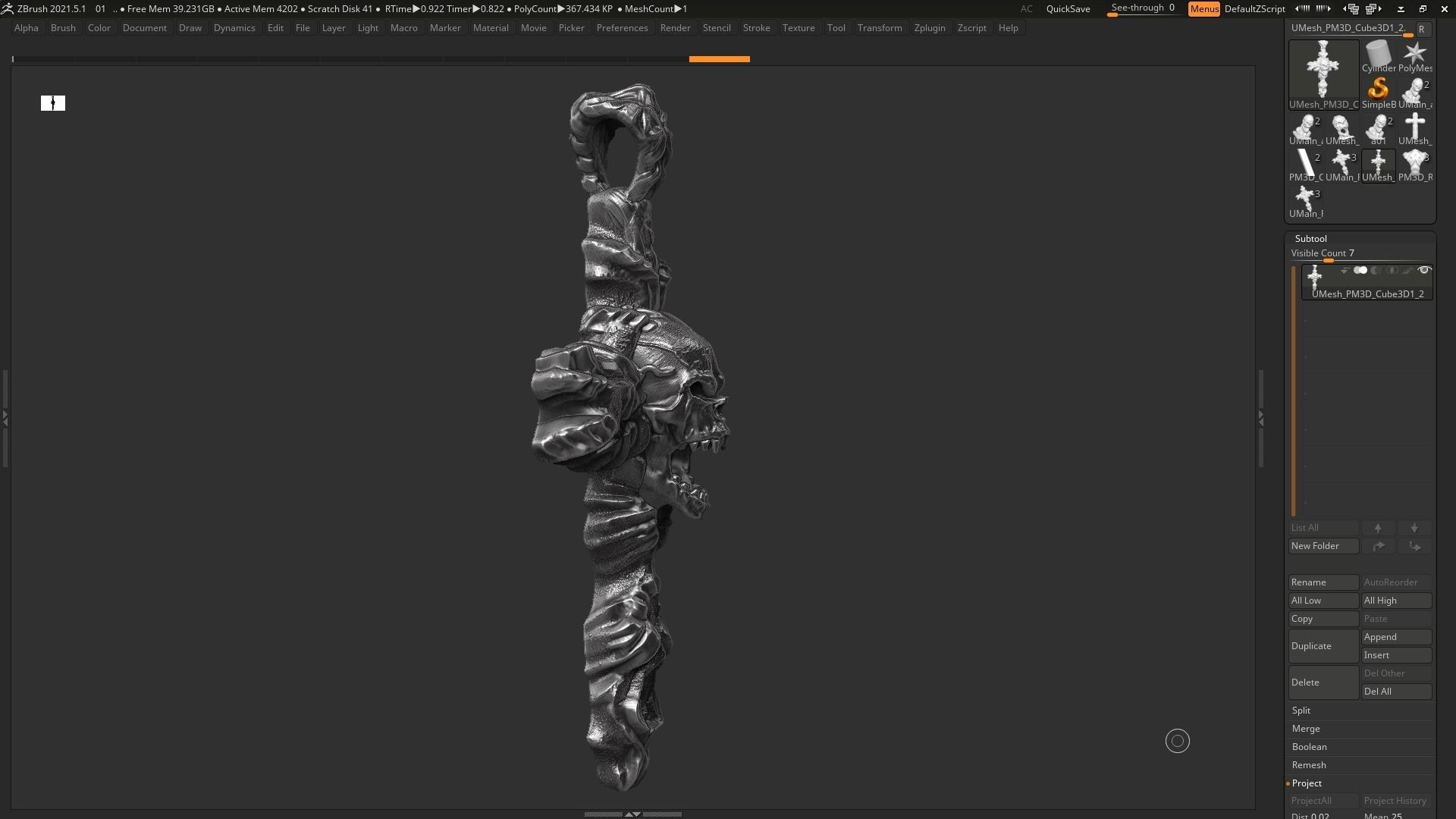
Task: Open the Alpha menu
Action: point(26,28)
